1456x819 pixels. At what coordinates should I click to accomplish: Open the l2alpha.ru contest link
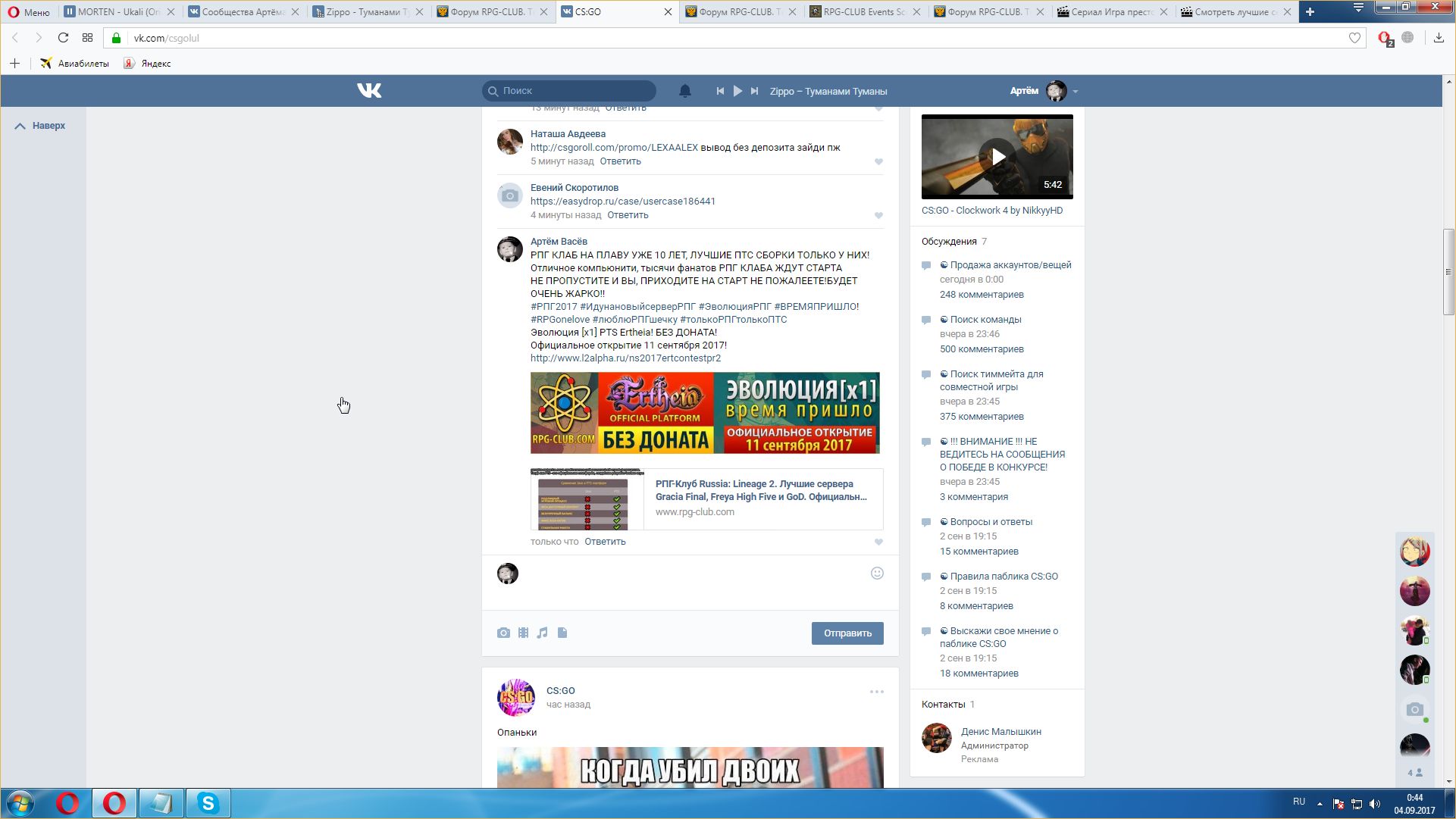(625, 358)
